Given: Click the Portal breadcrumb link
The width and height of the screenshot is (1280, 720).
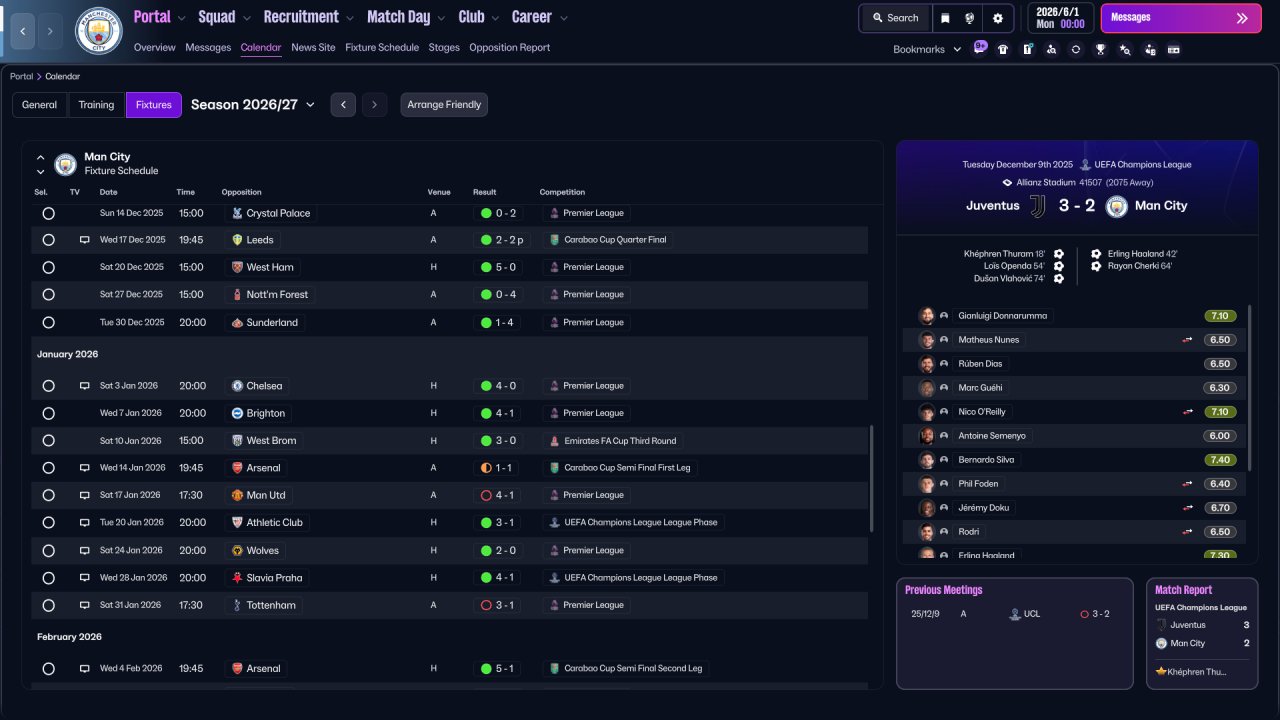Looking at the screenshot, I should 21,76.
